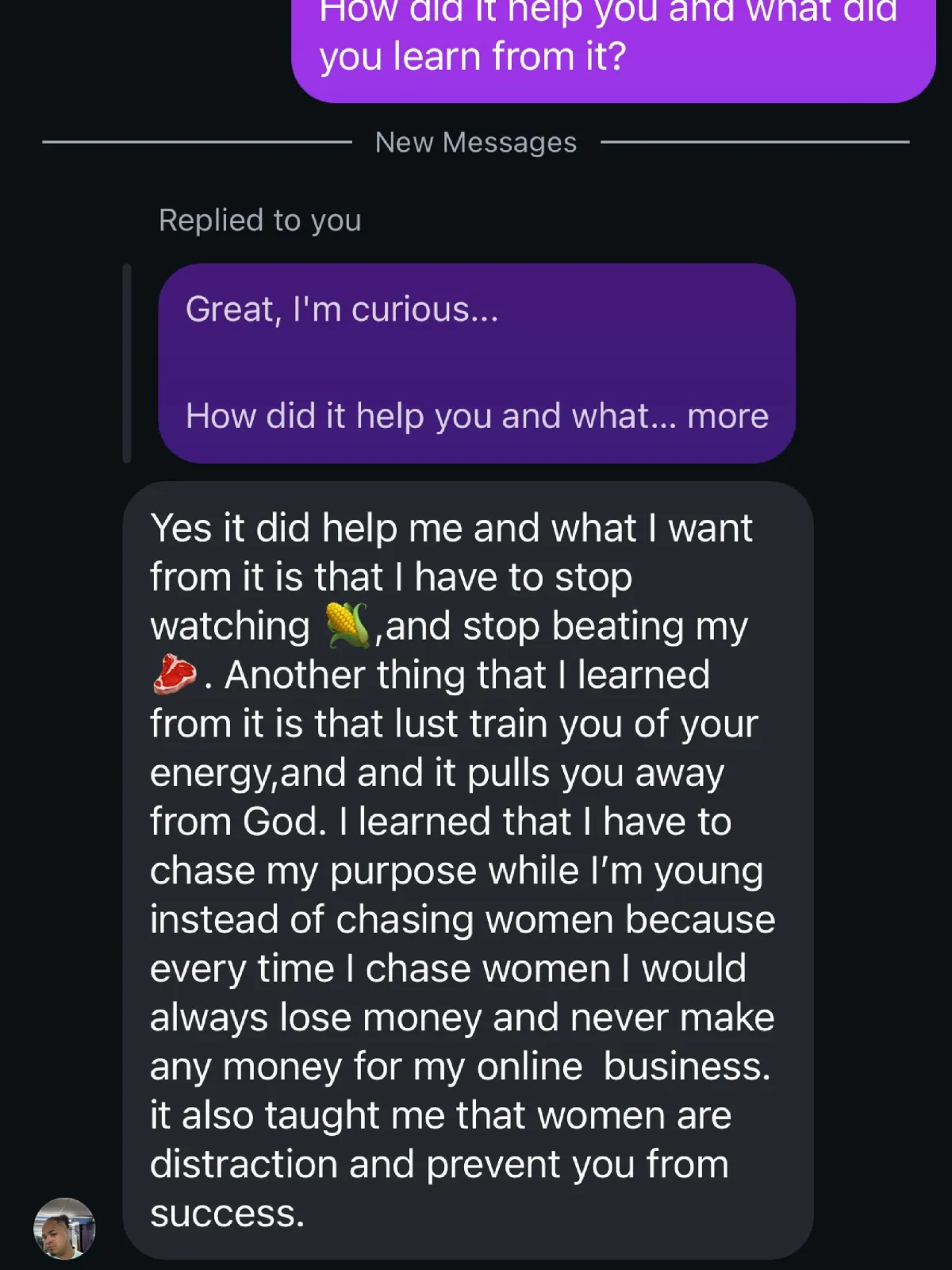
Task: Click the line left of "New Messages"
Action: [197, 142]
